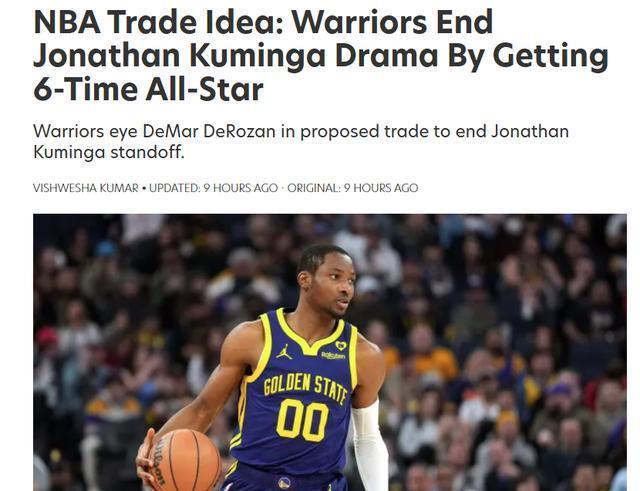Open the article hero image
Image resolution: width=640 pixels, height=491 pixels.
330,352
